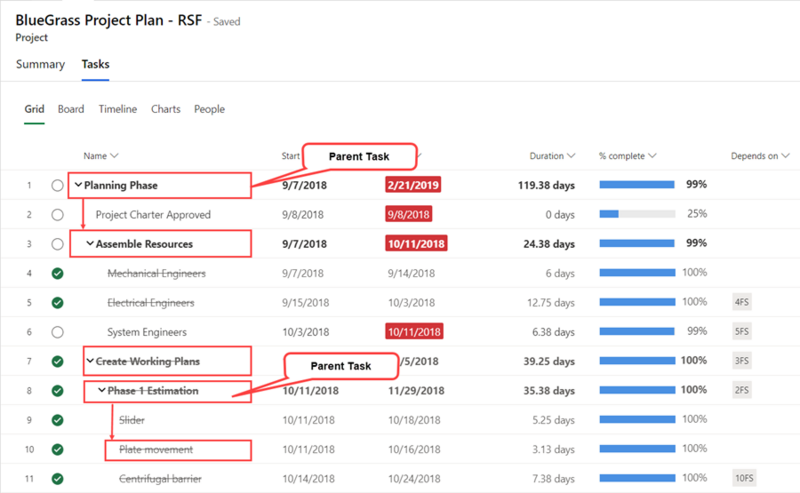Click the System Engineers progress bar
This screenshot has height=493, width=800.
pos(637,331)
